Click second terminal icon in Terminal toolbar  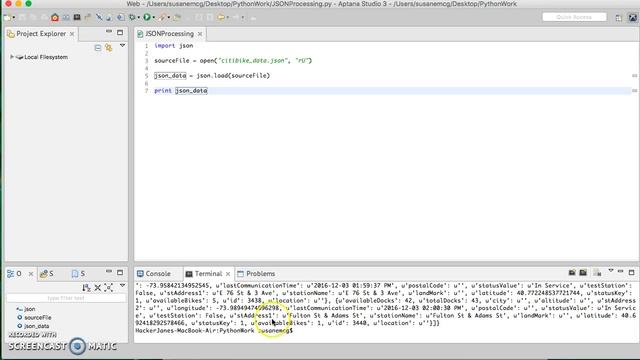click(x=583, y=273)
